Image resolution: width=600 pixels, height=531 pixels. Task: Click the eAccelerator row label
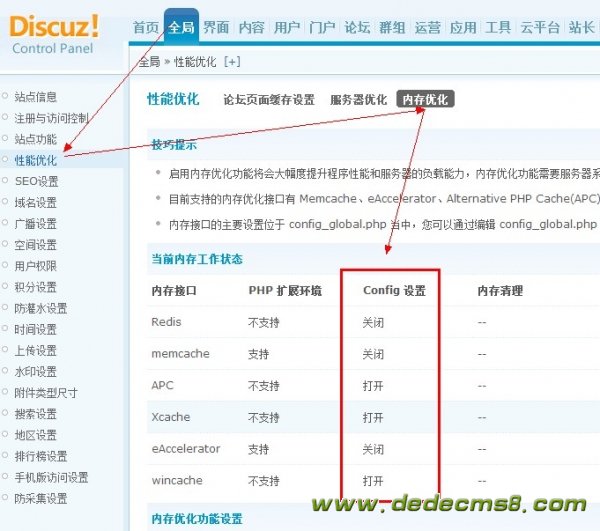186,449
